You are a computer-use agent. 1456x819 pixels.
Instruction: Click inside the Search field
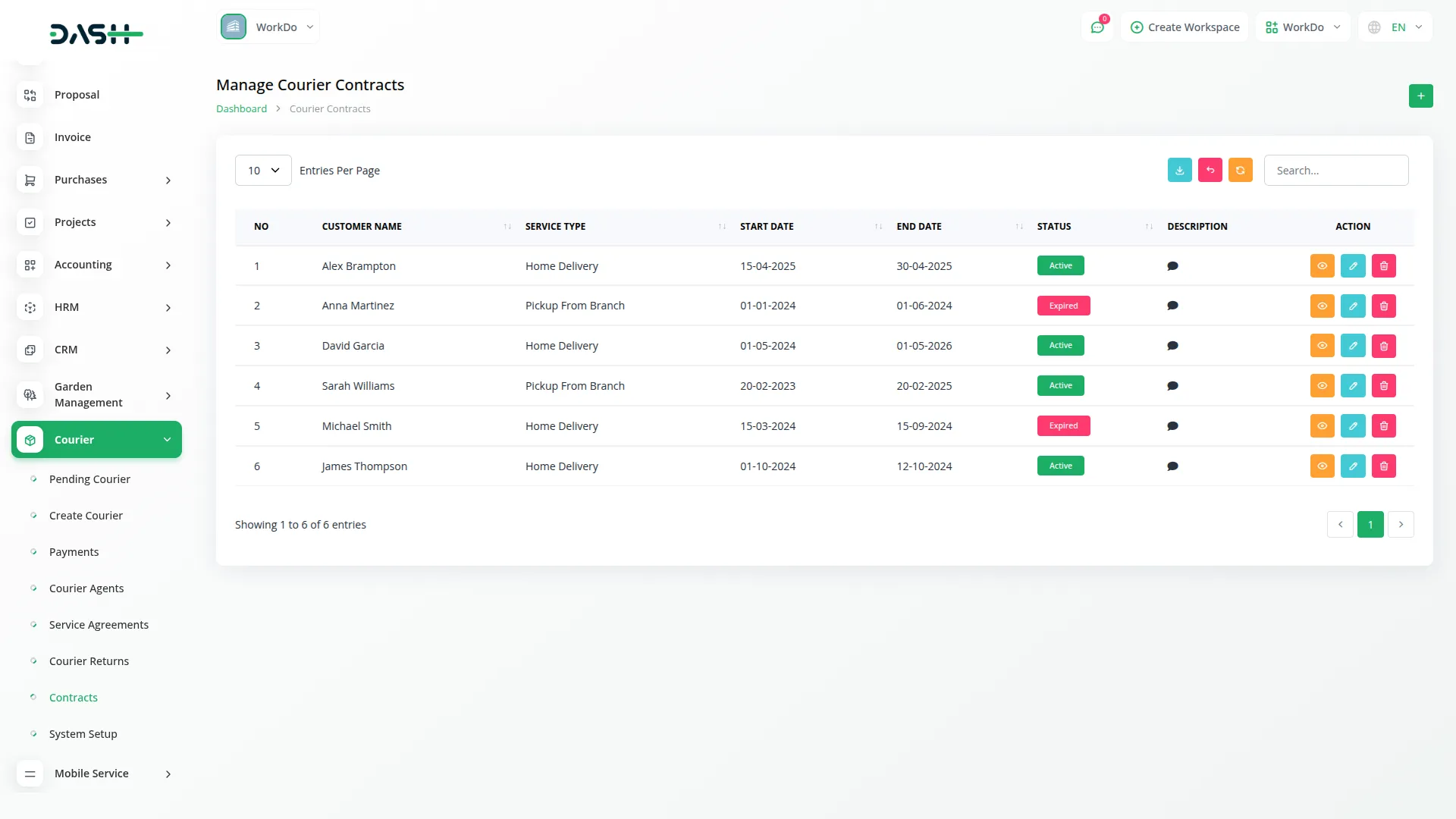pos(1336,170)
